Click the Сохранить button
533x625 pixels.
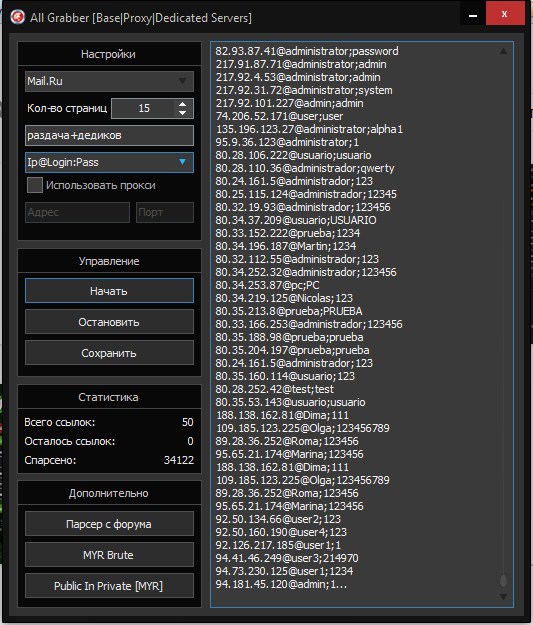(109, 353)
